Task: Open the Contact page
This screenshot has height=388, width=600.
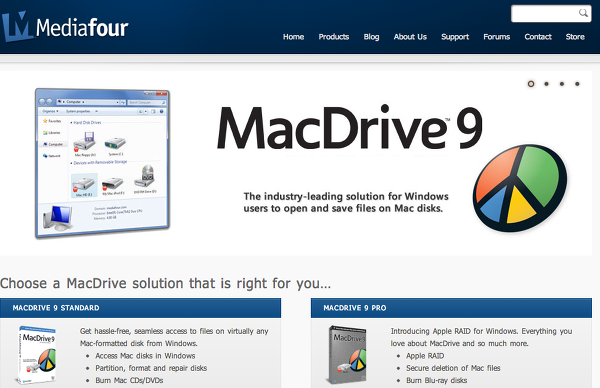Action: tap(538, 37)
